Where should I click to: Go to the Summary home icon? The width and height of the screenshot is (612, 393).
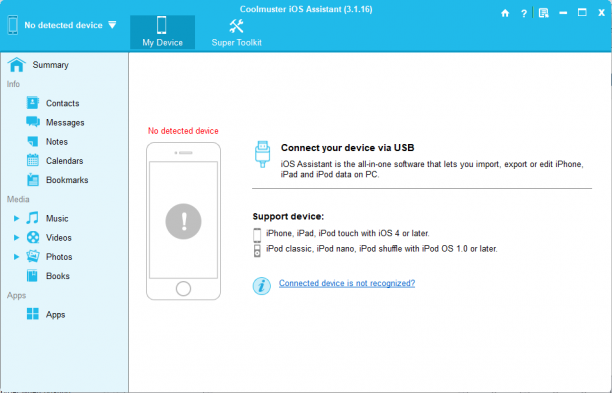pyautogui.click(x=16, y=65)
